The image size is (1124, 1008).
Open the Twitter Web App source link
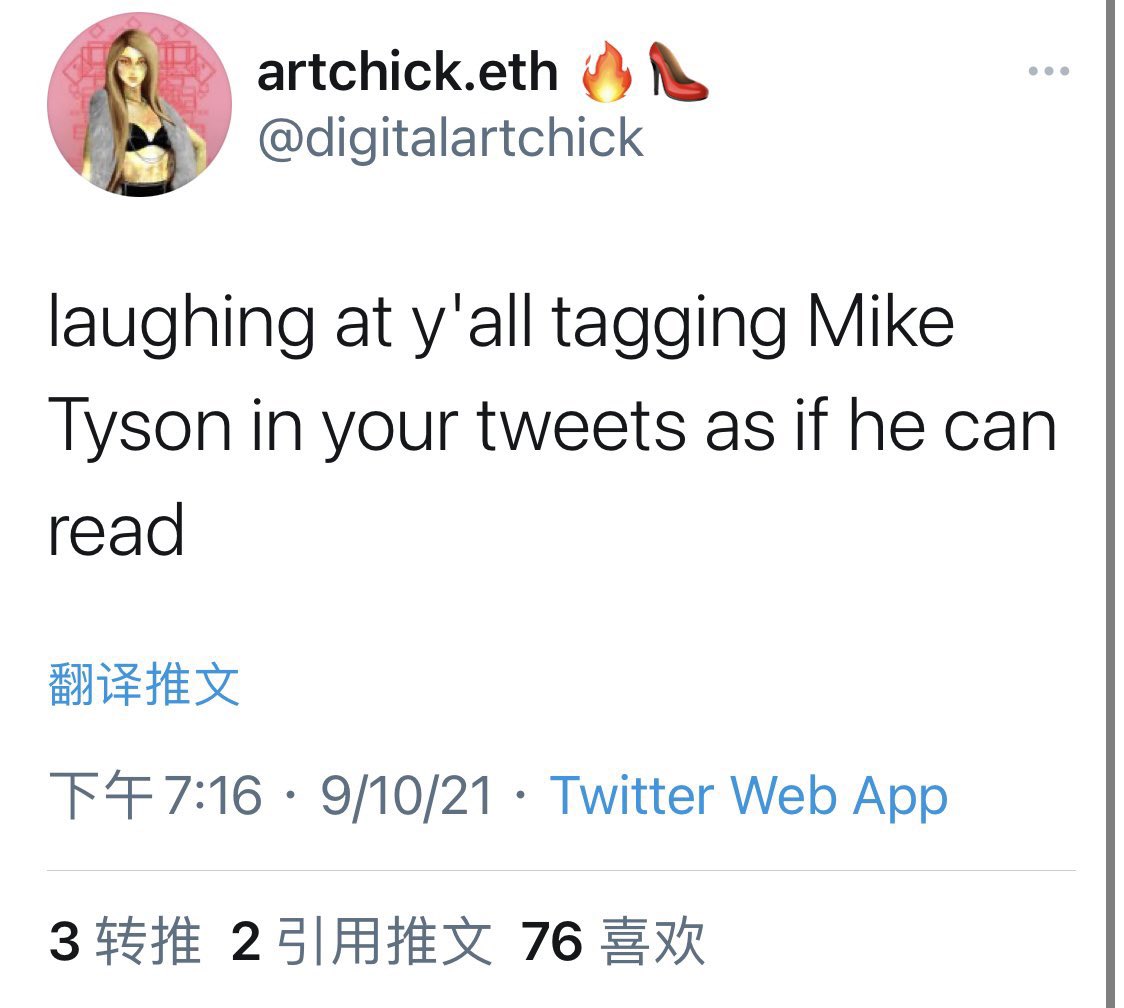click(x=748, y=797)
